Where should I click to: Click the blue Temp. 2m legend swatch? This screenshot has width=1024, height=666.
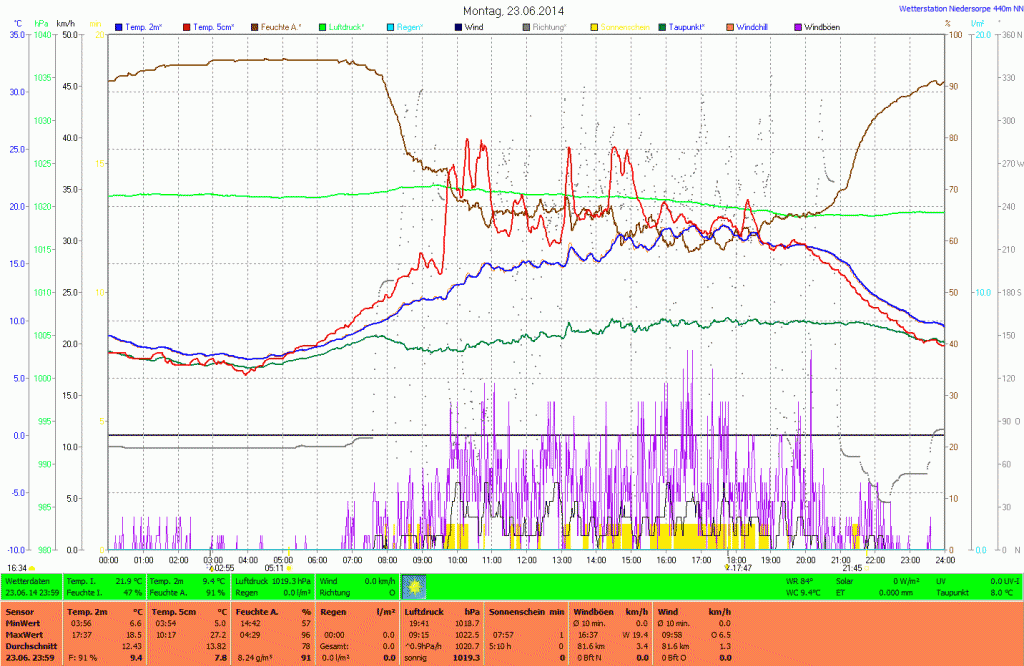(x=119, y=26)
